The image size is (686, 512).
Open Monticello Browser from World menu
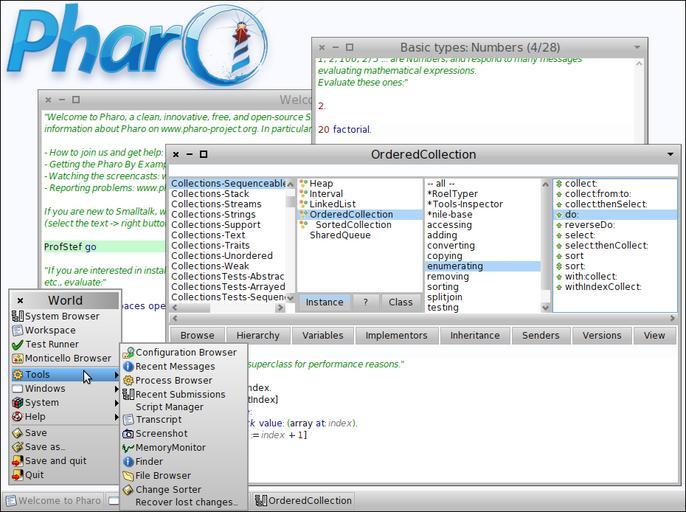coord(67,358)
